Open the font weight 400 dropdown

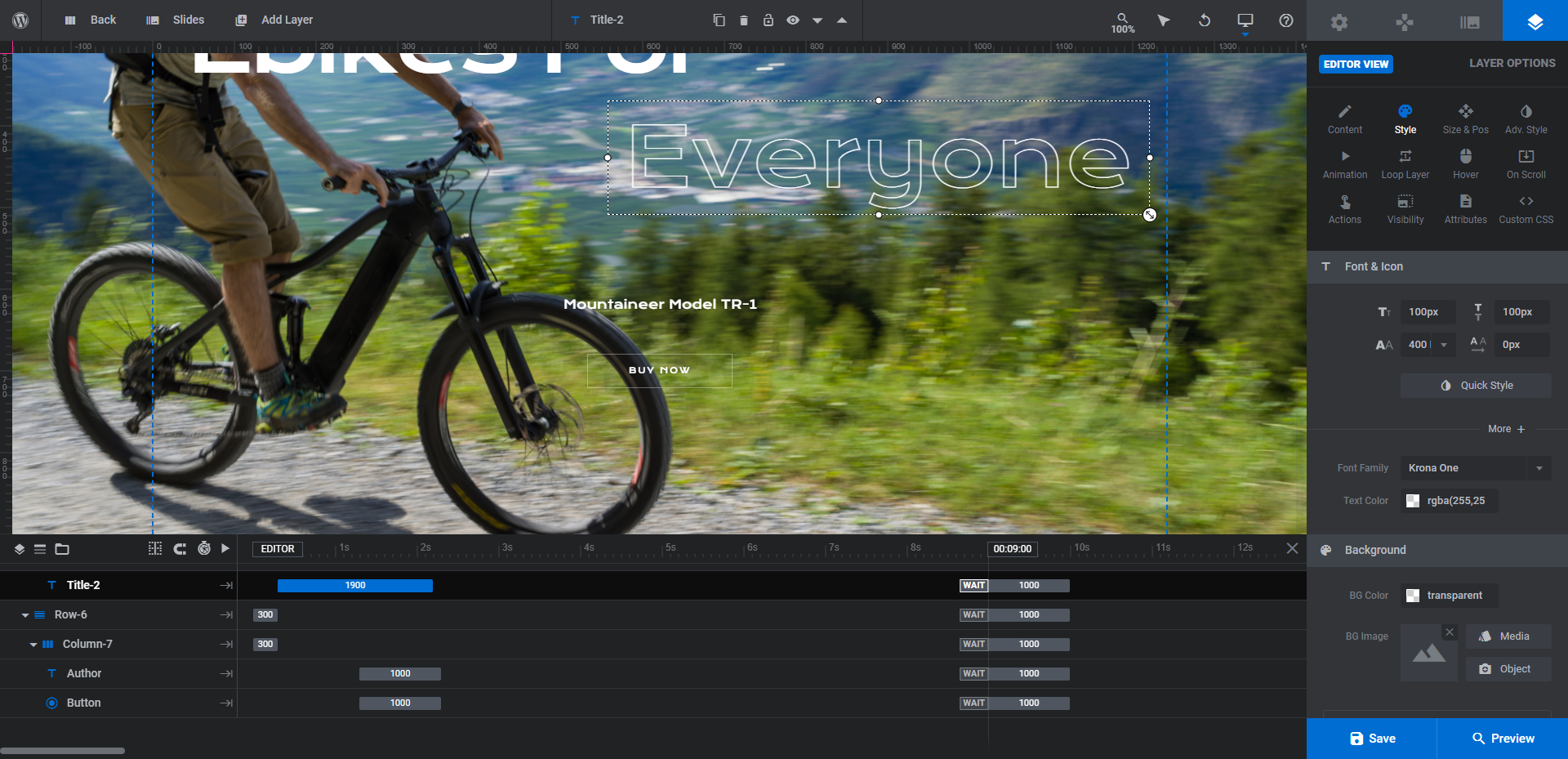coord(1428,345)
